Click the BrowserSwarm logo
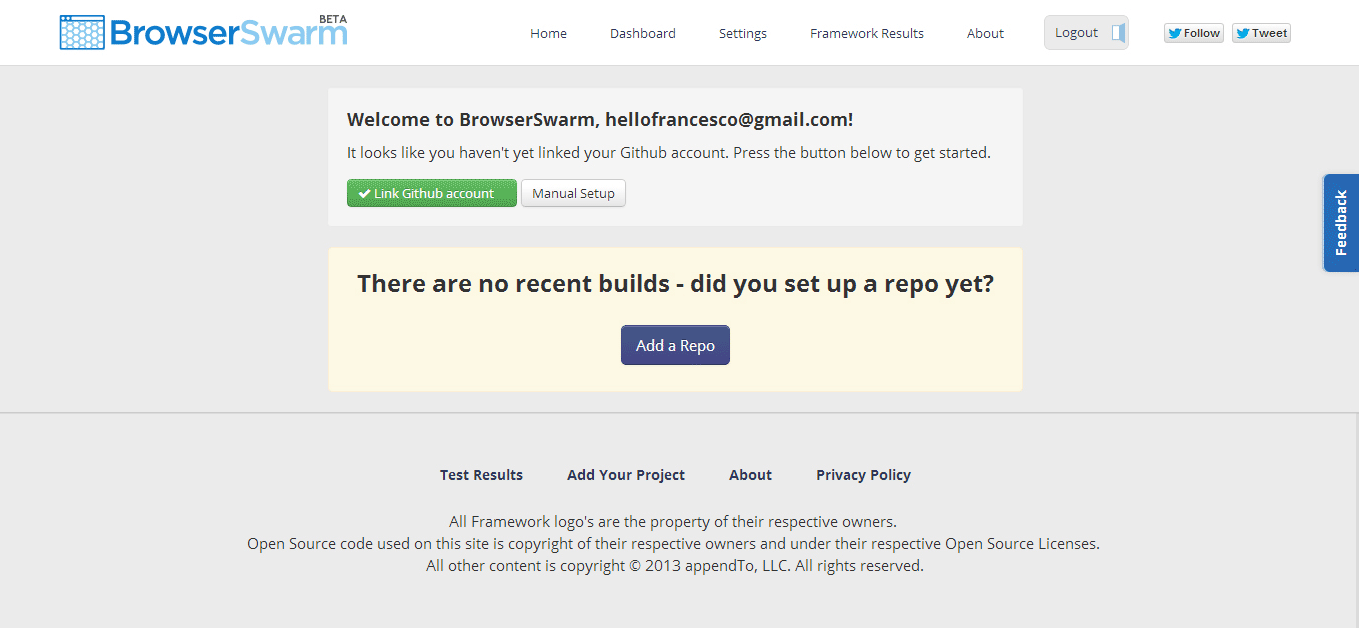 point(204,32)
